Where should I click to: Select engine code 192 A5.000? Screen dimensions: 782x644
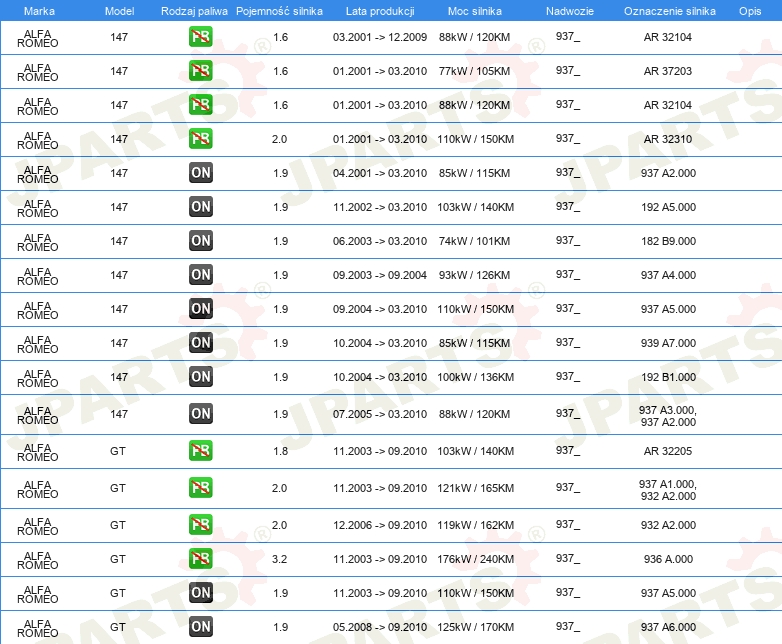click(x=668, y=207)
